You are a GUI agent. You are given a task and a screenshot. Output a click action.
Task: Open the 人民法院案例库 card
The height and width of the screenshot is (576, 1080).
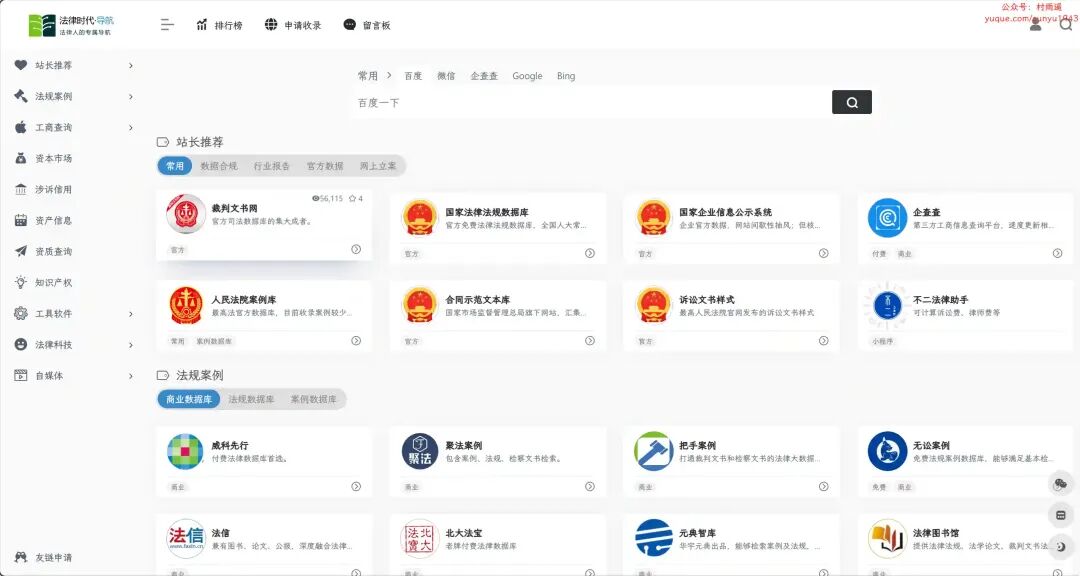point(264,316)
